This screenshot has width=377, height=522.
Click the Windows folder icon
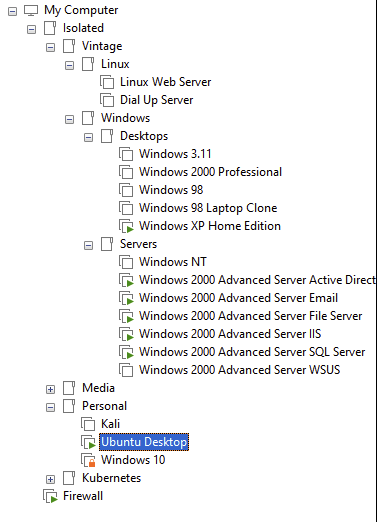88,118
